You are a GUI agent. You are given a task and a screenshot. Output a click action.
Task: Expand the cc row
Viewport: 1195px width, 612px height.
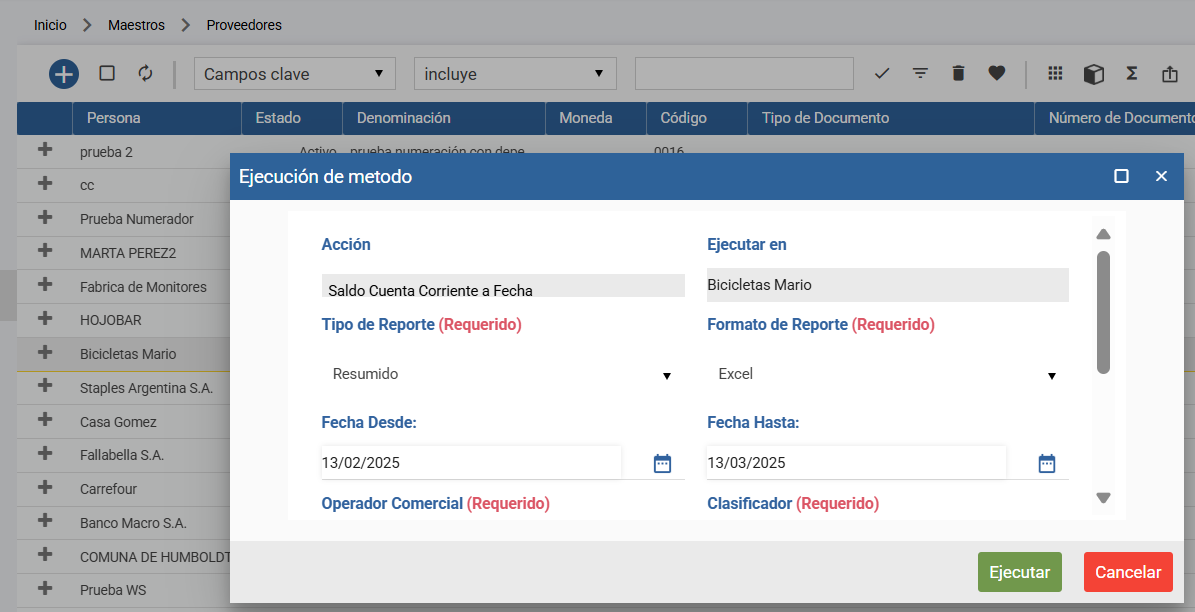pyautogui.click(x=45, y=183)
